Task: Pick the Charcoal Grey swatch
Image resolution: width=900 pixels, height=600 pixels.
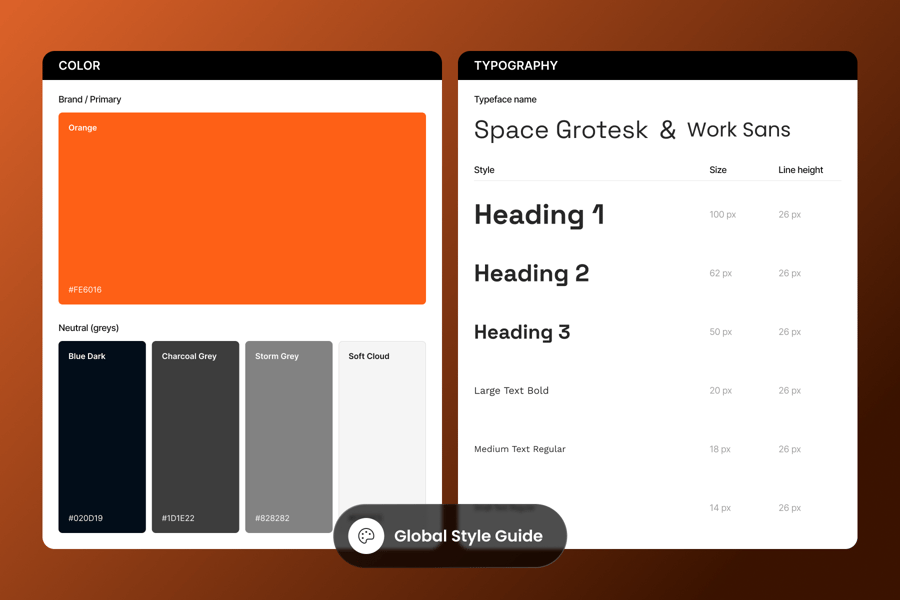Action: pyautogui.click(x=195, y=436)
